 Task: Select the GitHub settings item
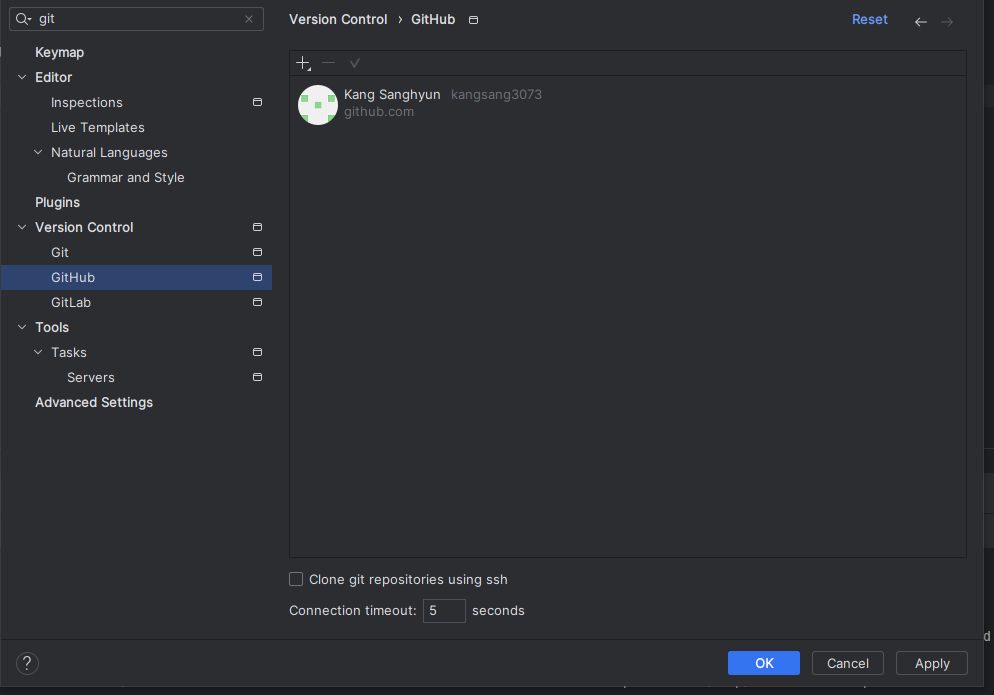(136, 277)
